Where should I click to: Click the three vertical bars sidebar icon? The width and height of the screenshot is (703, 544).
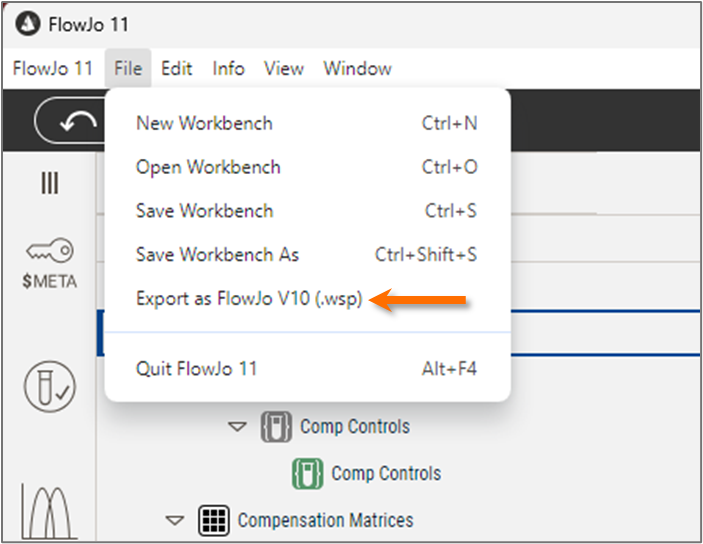click(x=49, y=182)
